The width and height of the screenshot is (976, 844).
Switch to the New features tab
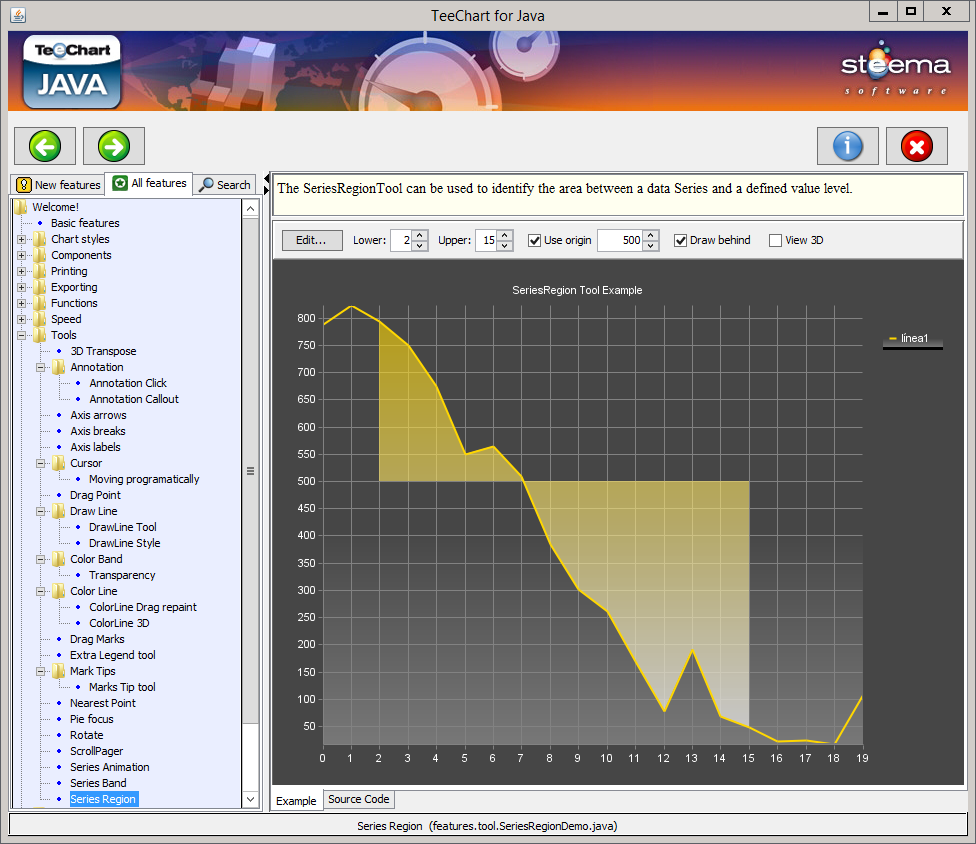point(58,185)
